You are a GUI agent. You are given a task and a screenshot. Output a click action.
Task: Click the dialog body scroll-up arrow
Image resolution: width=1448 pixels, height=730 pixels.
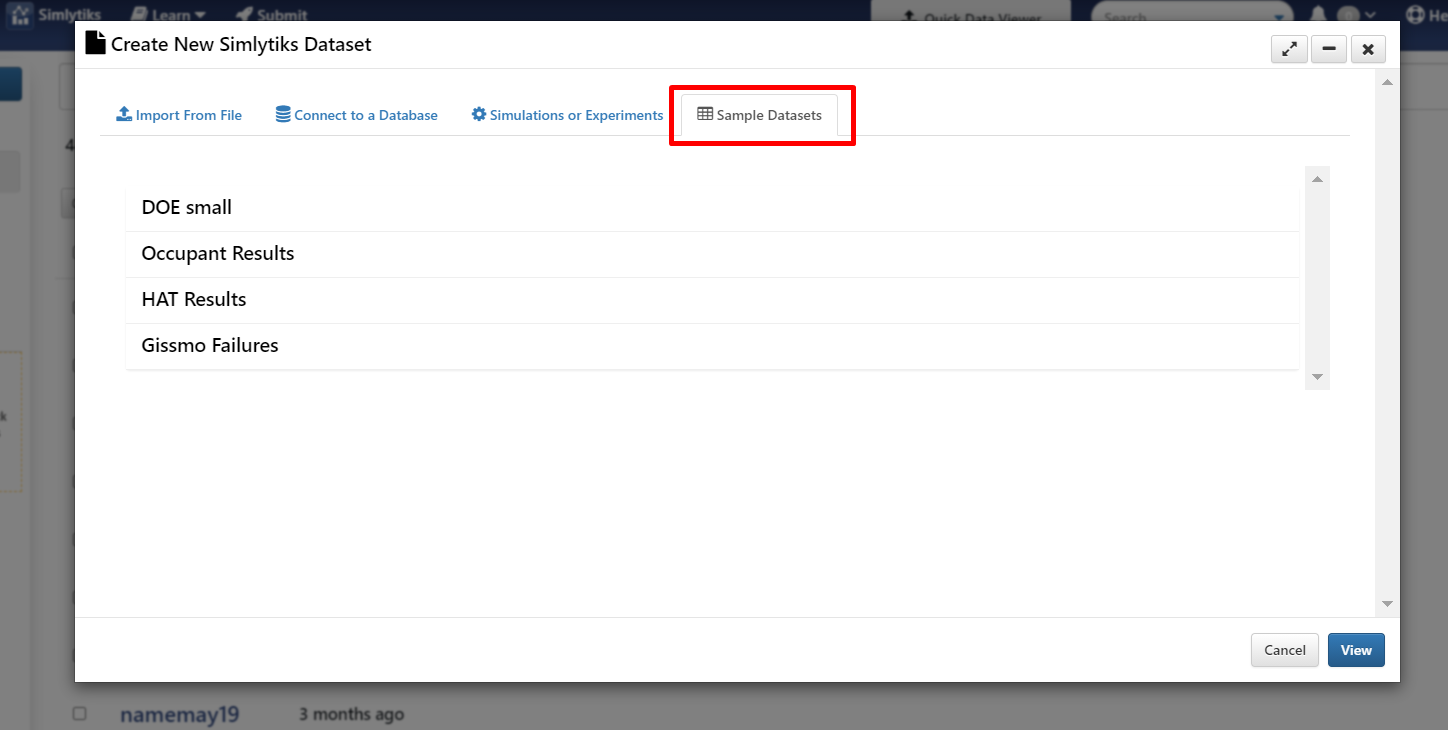click(1387, 82)
